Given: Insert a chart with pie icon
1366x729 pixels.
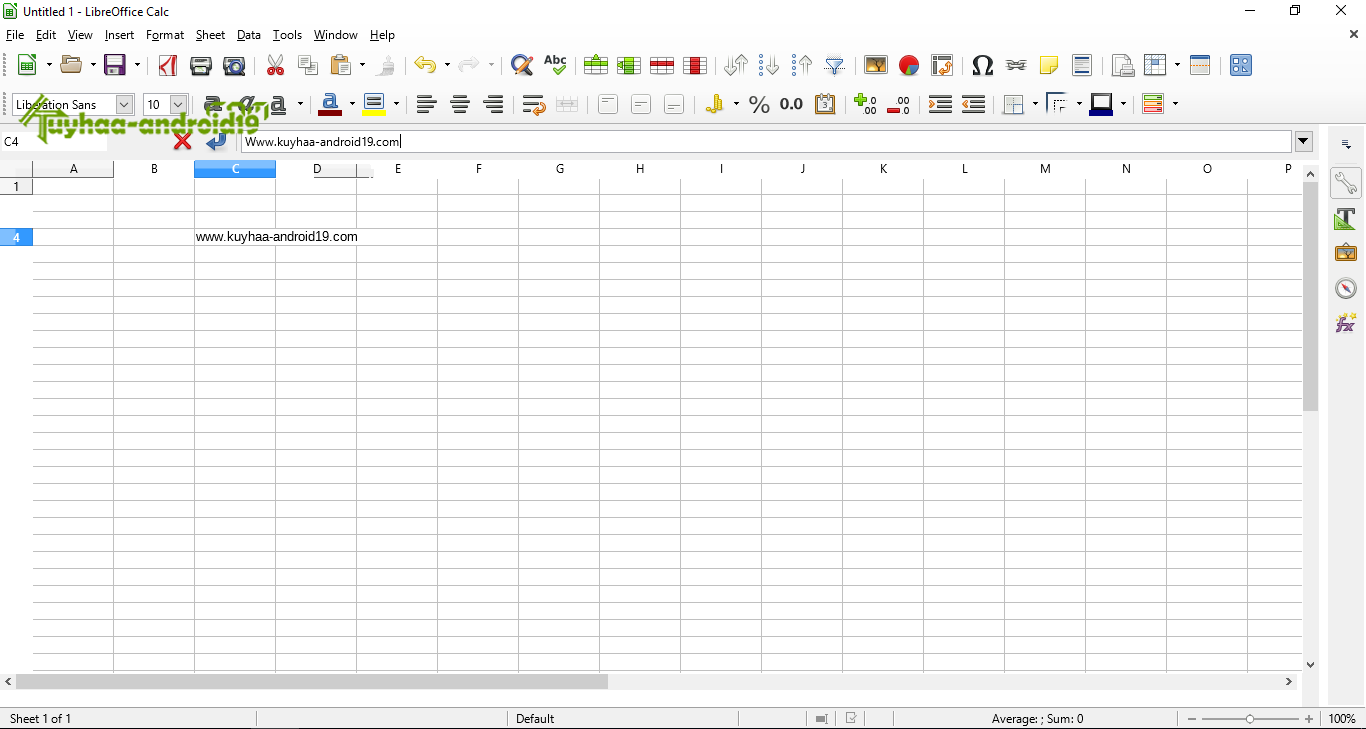Looking at the screenshot, I should [909, 65].
